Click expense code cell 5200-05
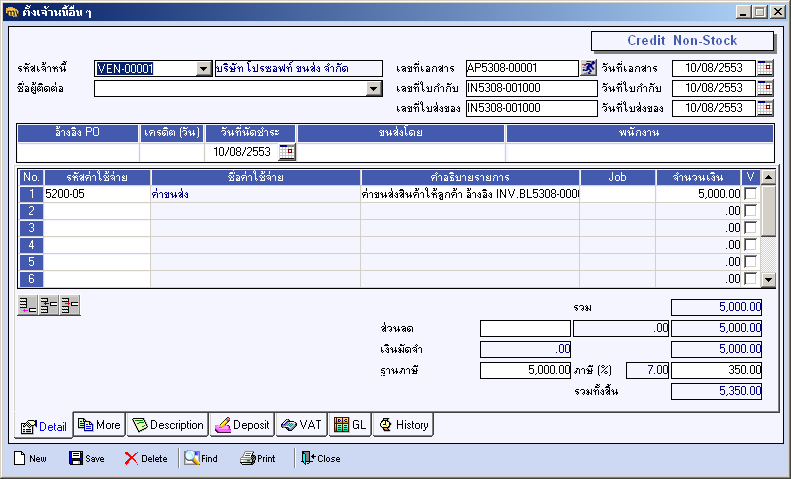This screenshot has width=791, height=479. point(97,194)
